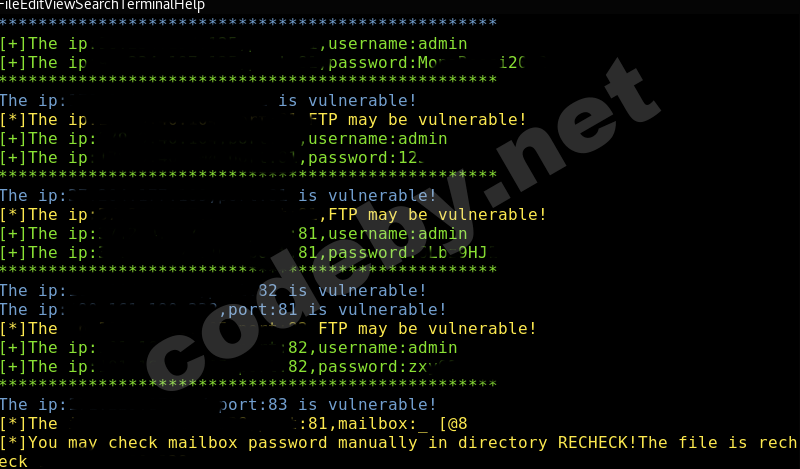Click the 82,username:admin output line
The width and height of the screenshot is (800, 469).
(x=370, y=348)
